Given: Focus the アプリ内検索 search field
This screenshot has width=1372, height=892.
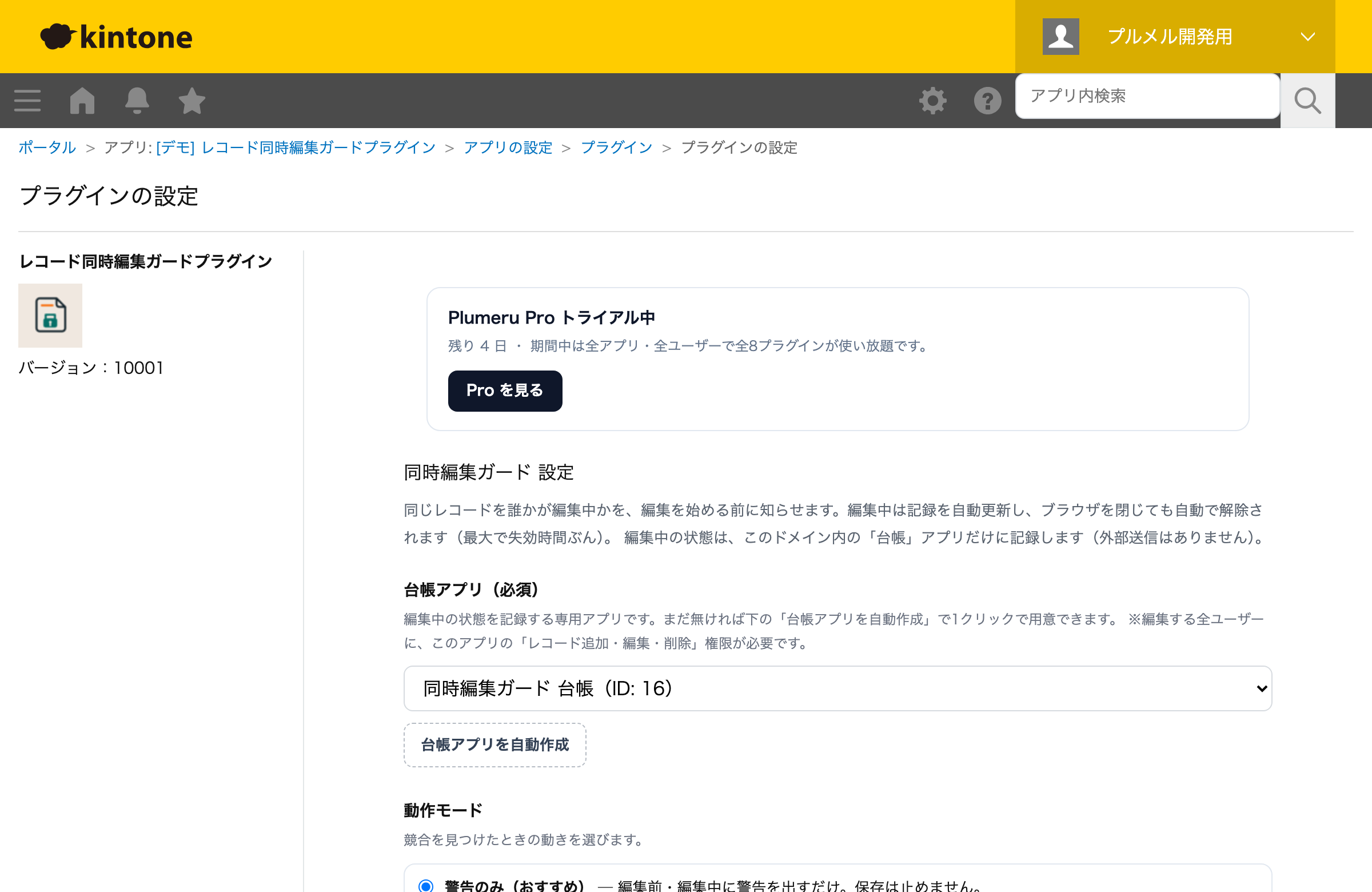Looking at the screenshot, I should pos(1147,95).
